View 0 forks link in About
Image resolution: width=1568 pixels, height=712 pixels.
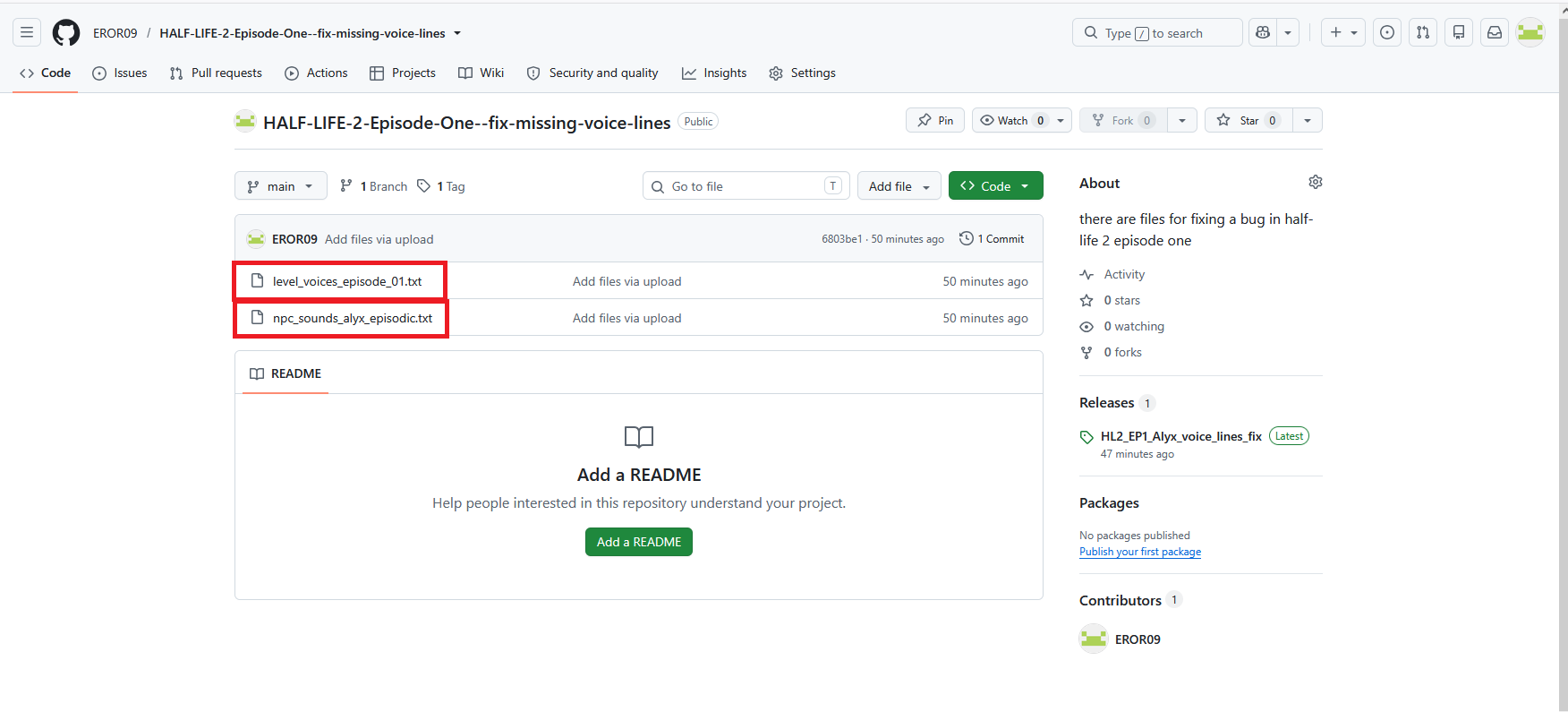coord(1123,353)
